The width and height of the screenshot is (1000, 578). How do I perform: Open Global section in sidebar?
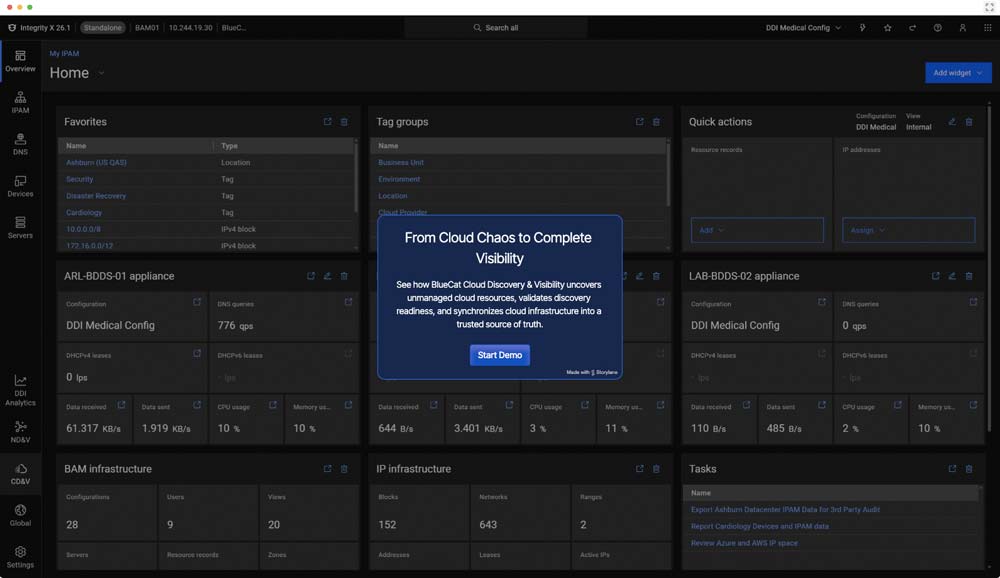coord(20,515)
